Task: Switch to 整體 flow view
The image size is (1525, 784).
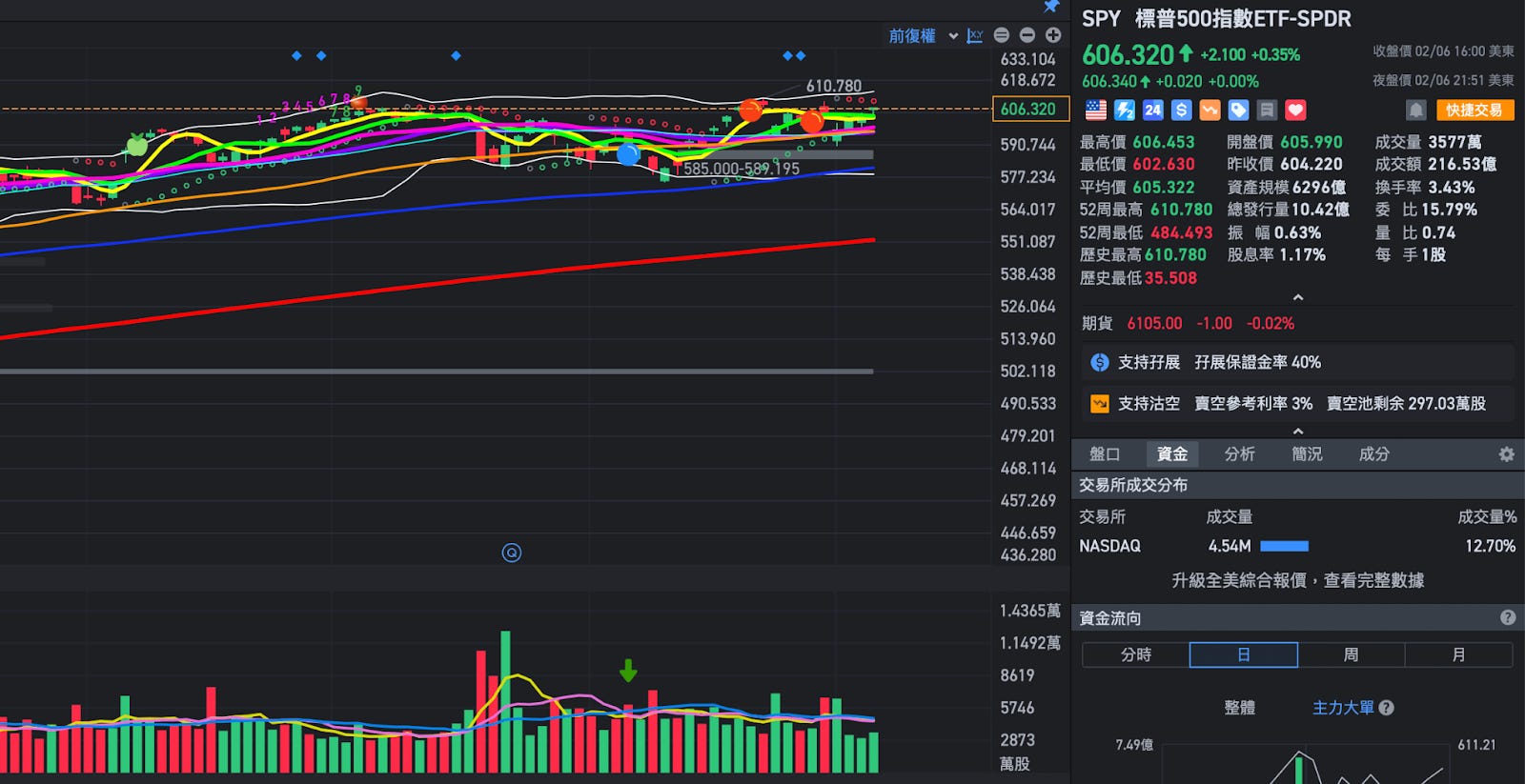Action: 1239,708
